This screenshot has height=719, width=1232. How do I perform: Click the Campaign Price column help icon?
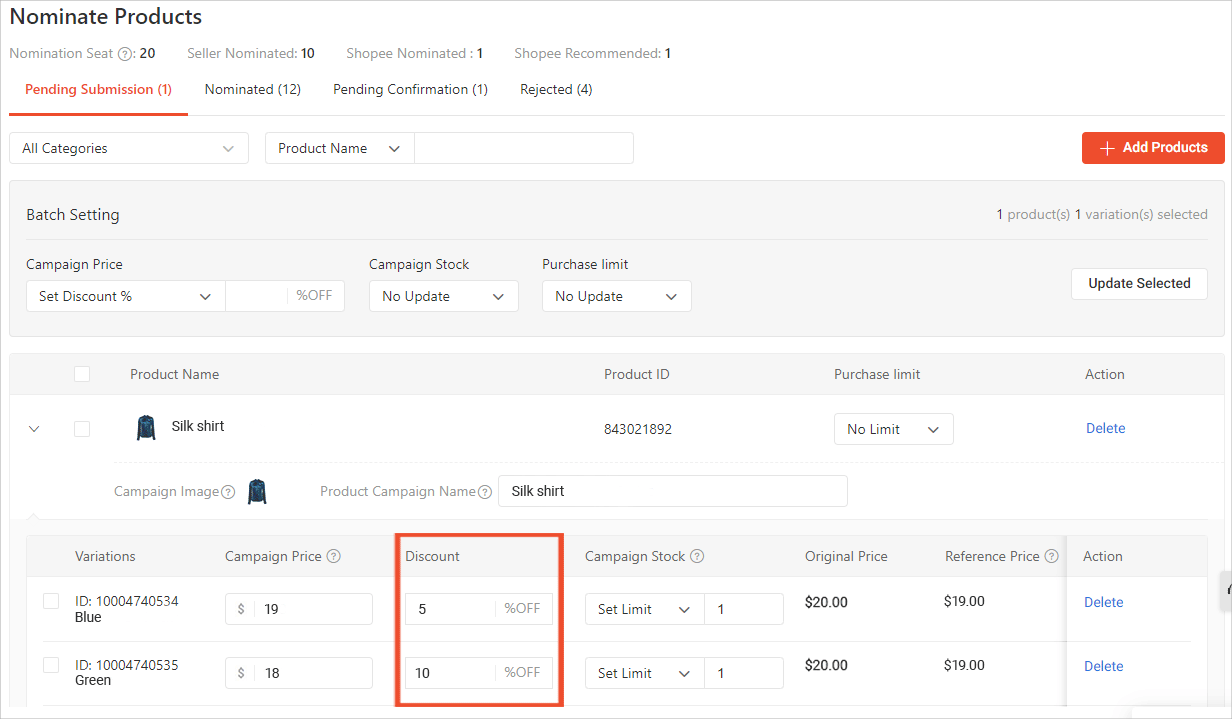[x=333, y=556]
